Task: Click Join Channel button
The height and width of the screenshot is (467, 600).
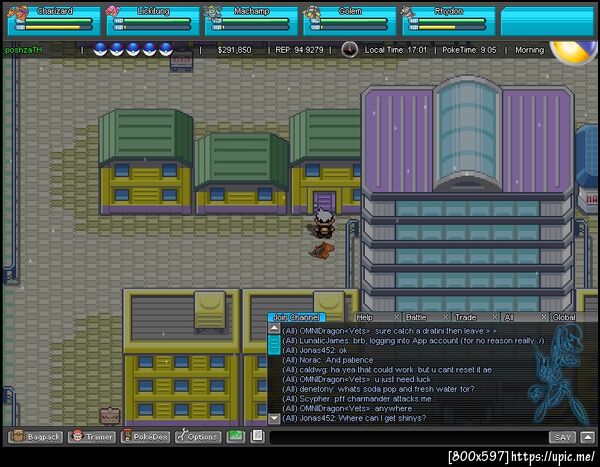Action: tap(297, 317)
